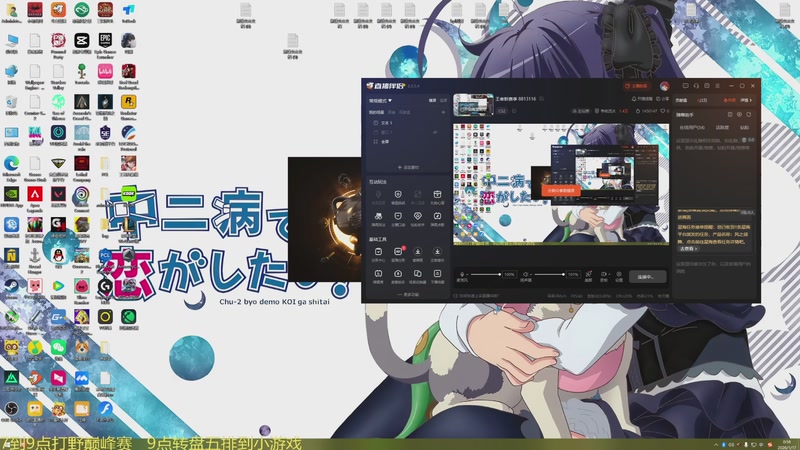Click orange button inside the live preview
The image size is (800, 450).
(x=561, y=190)
